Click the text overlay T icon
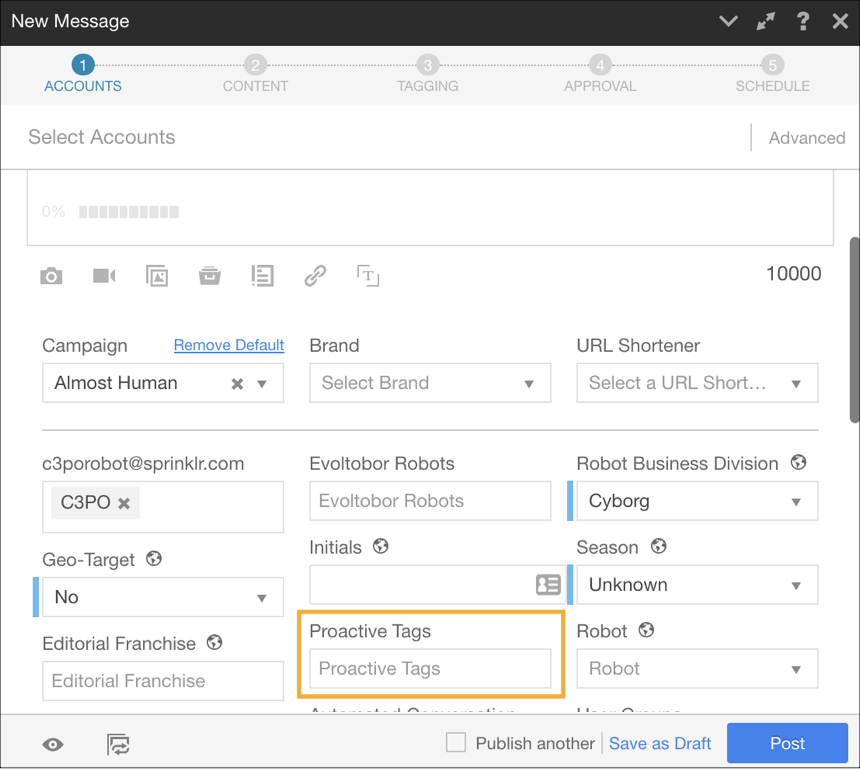Image resolution: width=860 pixels, height=769 pixels. click(368, 276)
